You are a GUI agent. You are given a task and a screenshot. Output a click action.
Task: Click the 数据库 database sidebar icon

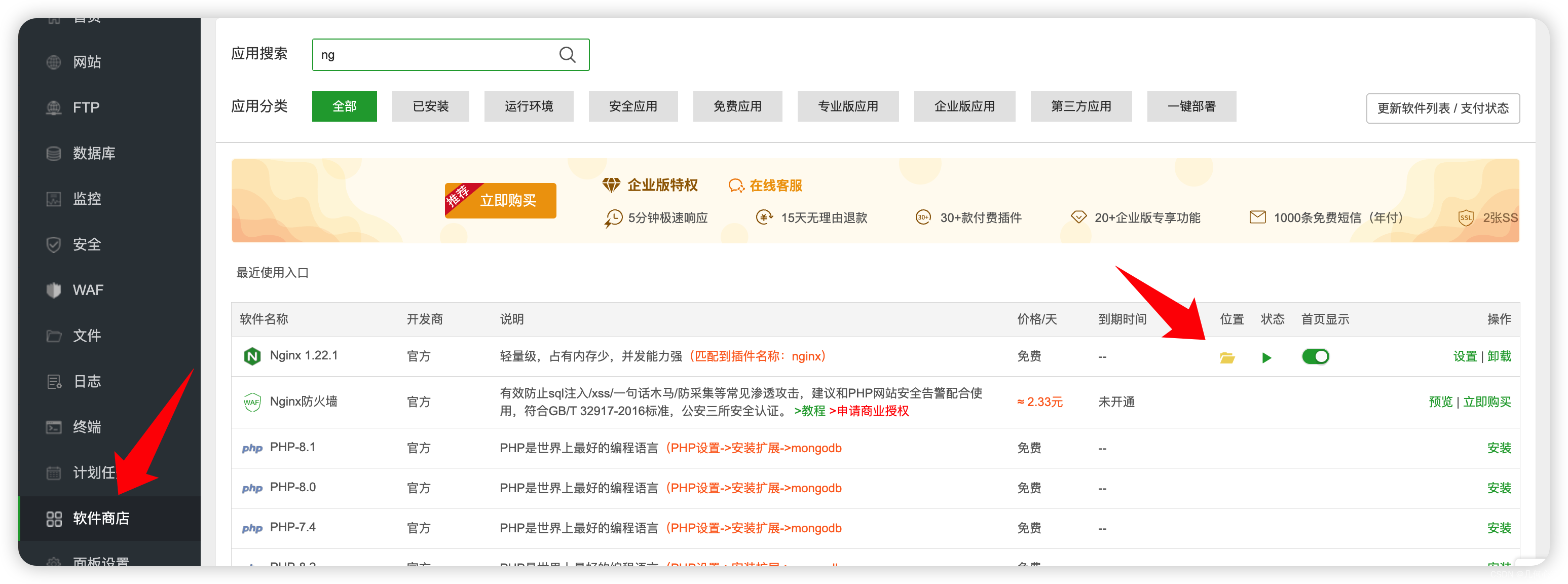coord(54,154)
